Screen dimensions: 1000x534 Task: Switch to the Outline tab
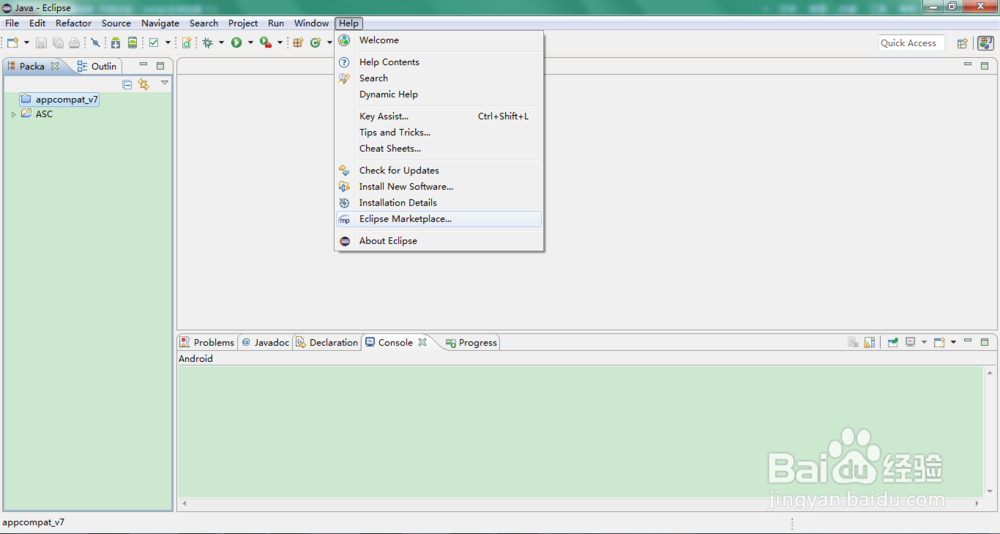(97, 66)
